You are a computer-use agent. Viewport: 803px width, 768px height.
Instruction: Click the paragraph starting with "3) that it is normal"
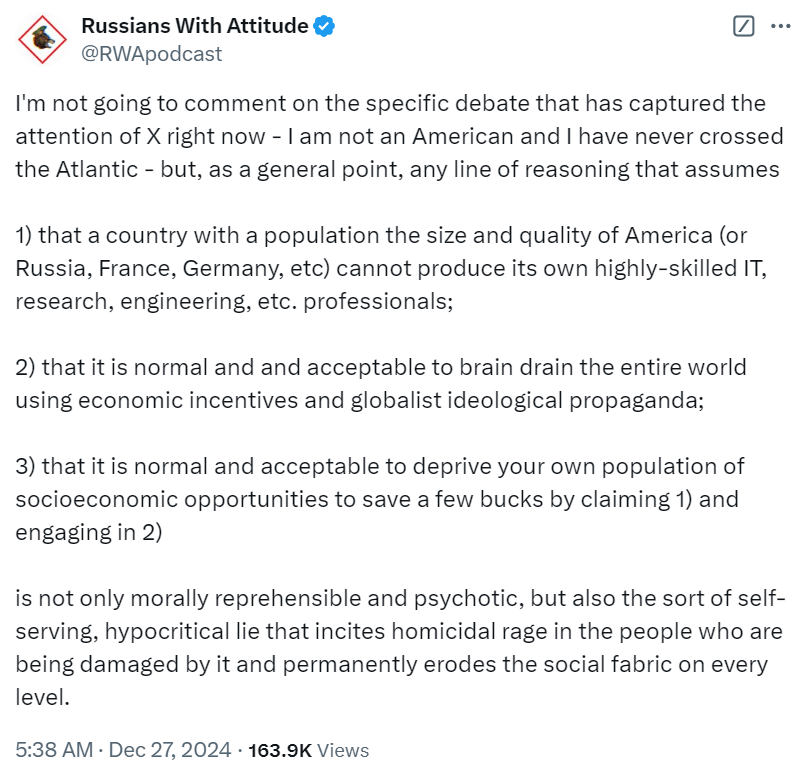[380, 499]
